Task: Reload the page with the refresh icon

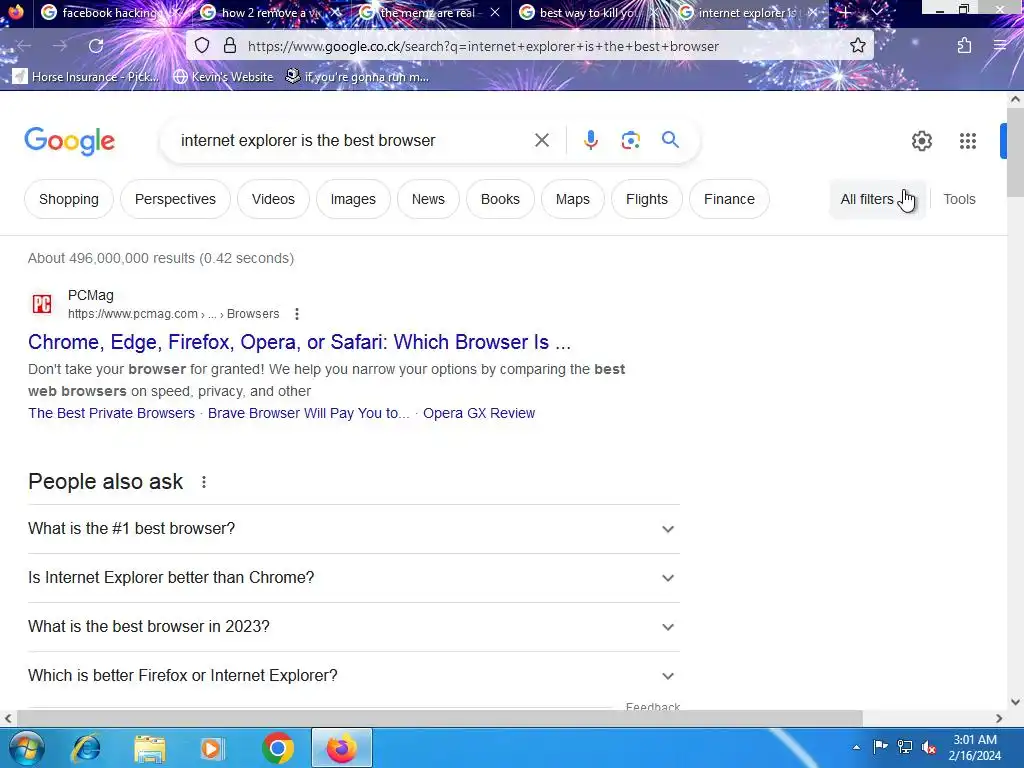Action: (96, 46)
